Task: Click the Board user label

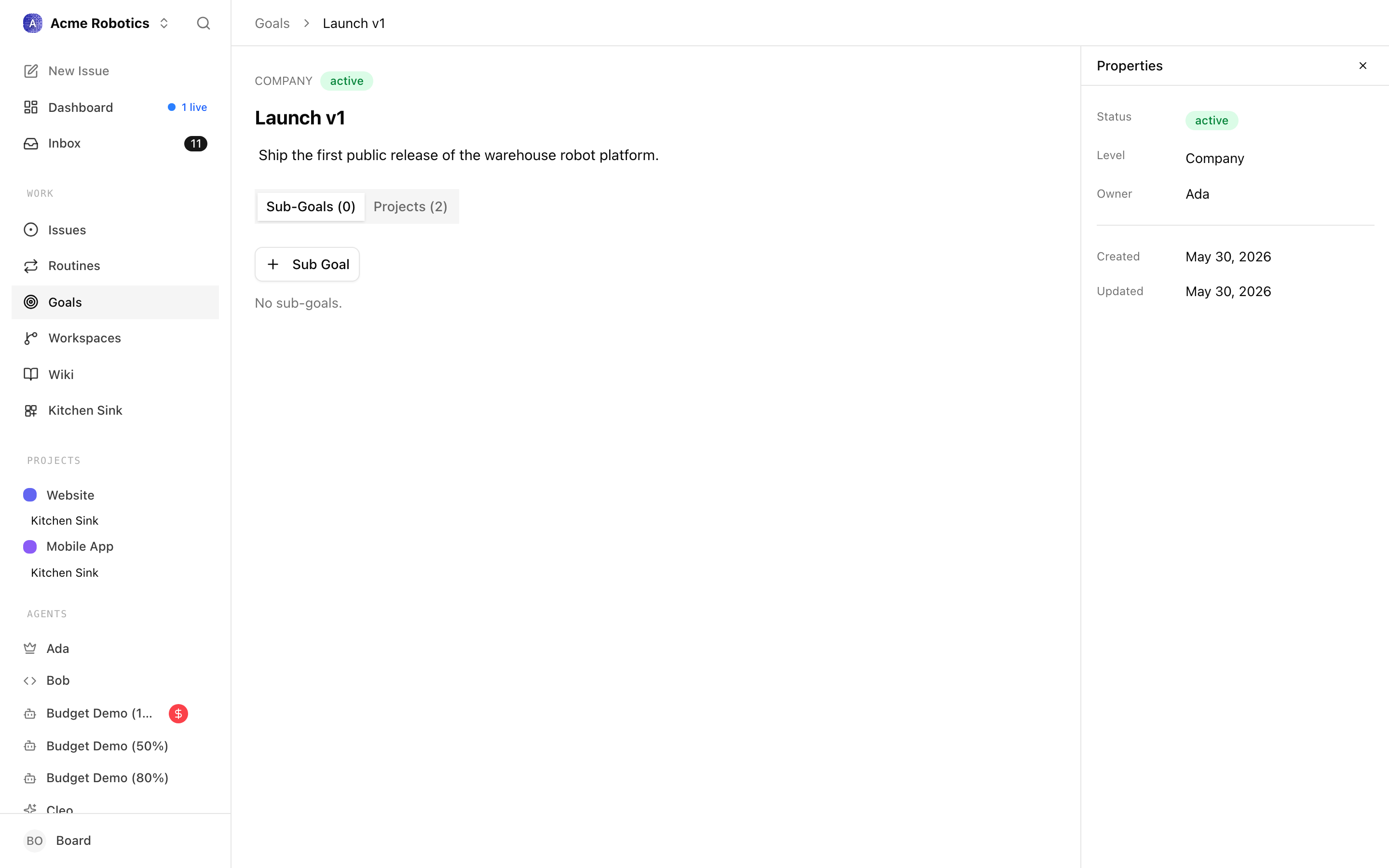Action: [73, 841]
